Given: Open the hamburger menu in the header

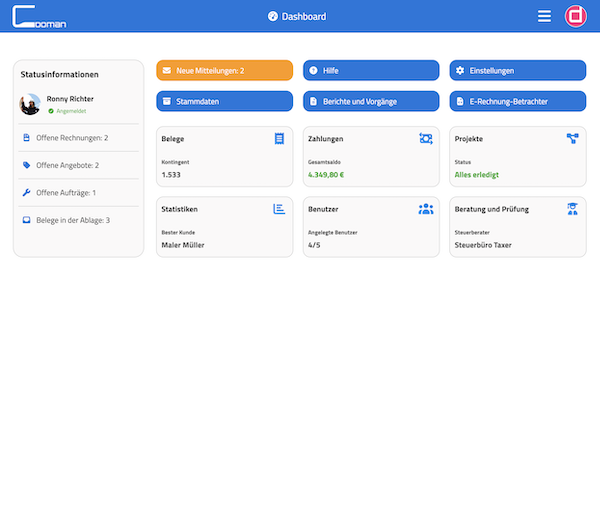Looking at the screenshot, I should point(544,16).
